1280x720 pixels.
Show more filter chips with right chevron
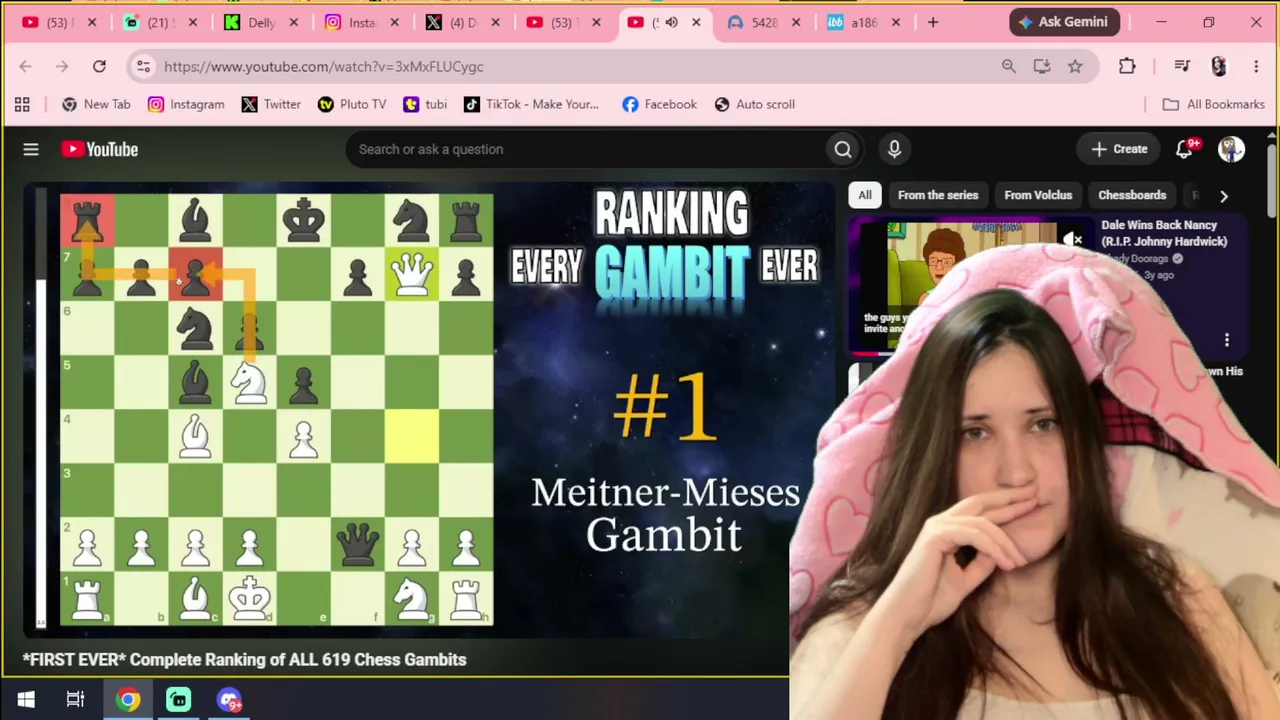tap(1223, 196)
